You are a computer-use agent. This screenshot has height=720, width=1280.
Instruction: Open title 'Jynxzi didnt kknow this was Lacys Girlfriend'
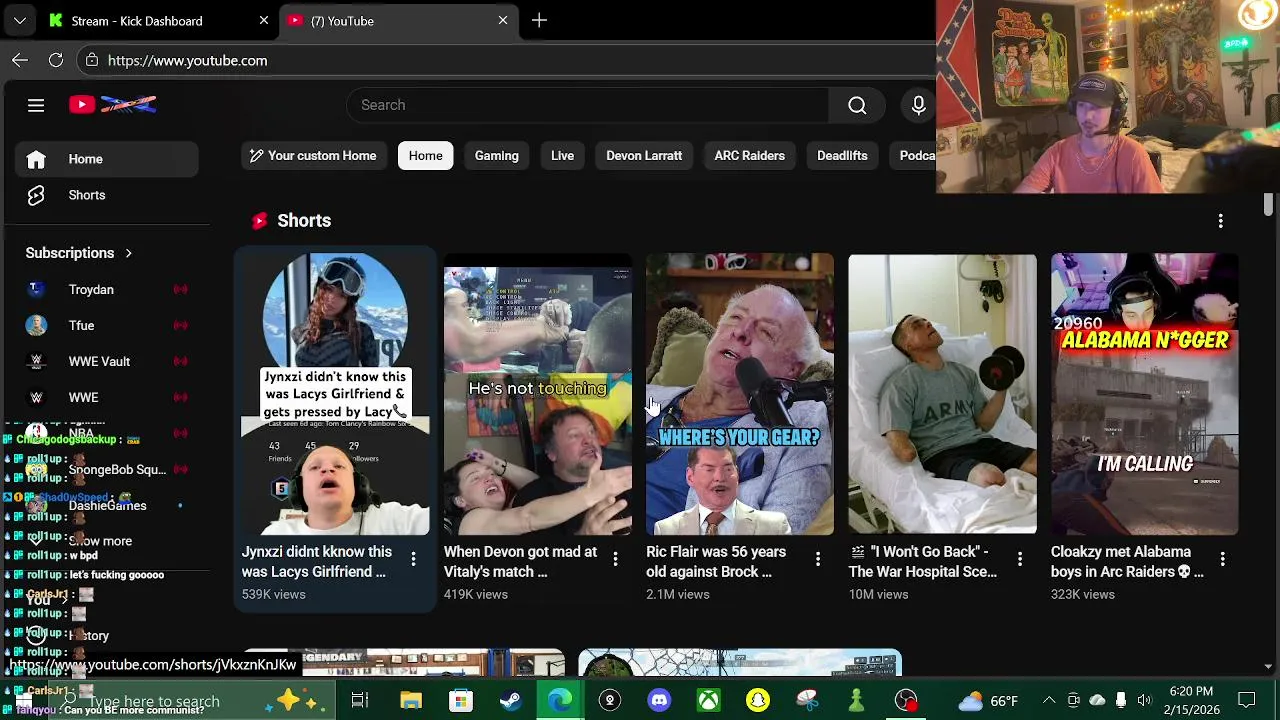(x=317, y=561)
